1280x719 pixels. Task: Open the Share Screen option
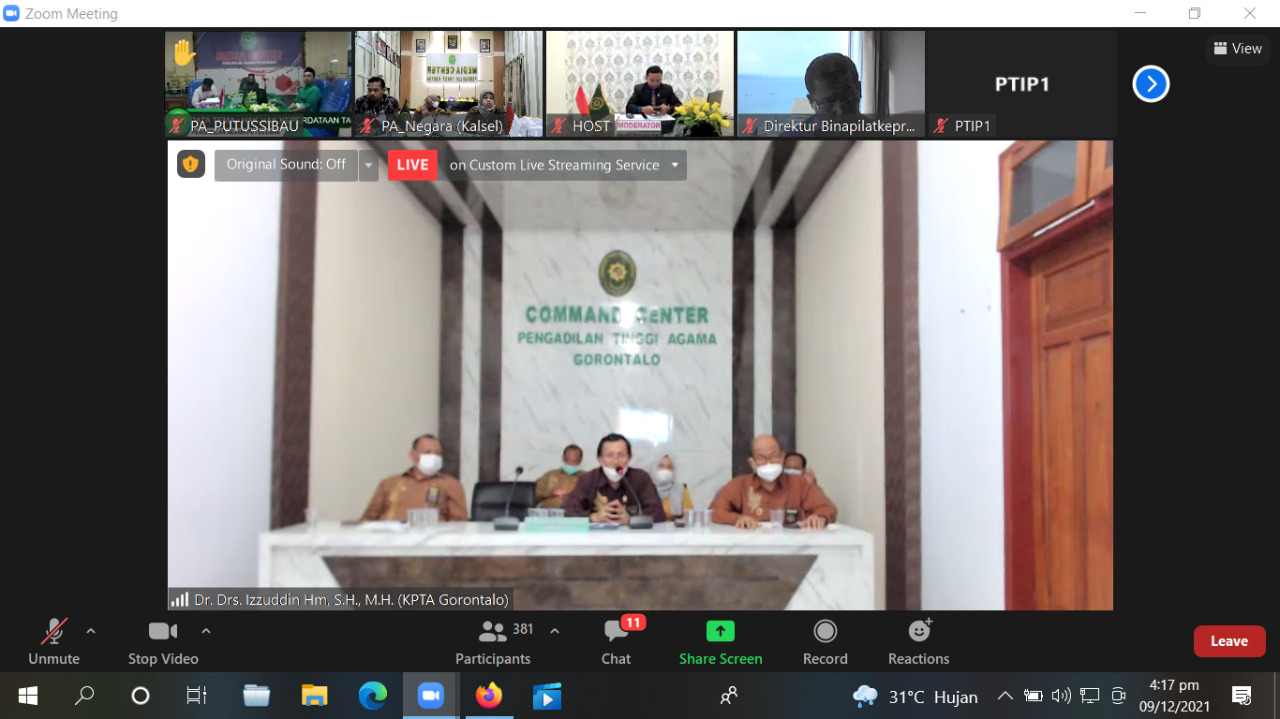(720, 642)
